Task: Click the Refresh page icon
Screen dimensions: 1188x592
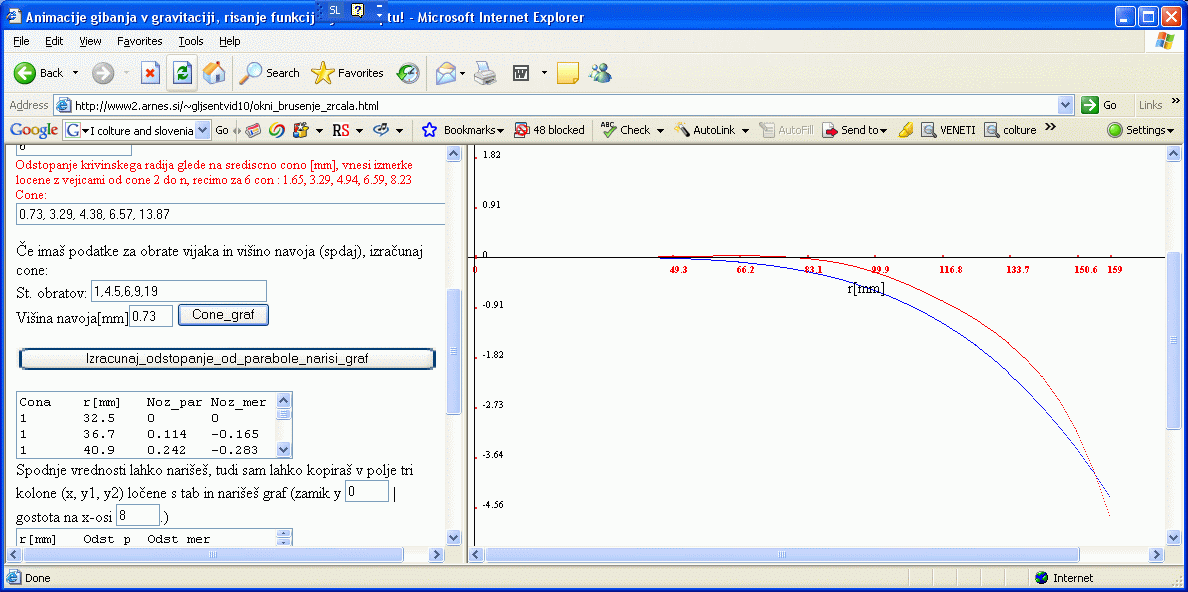Action: 182,73
